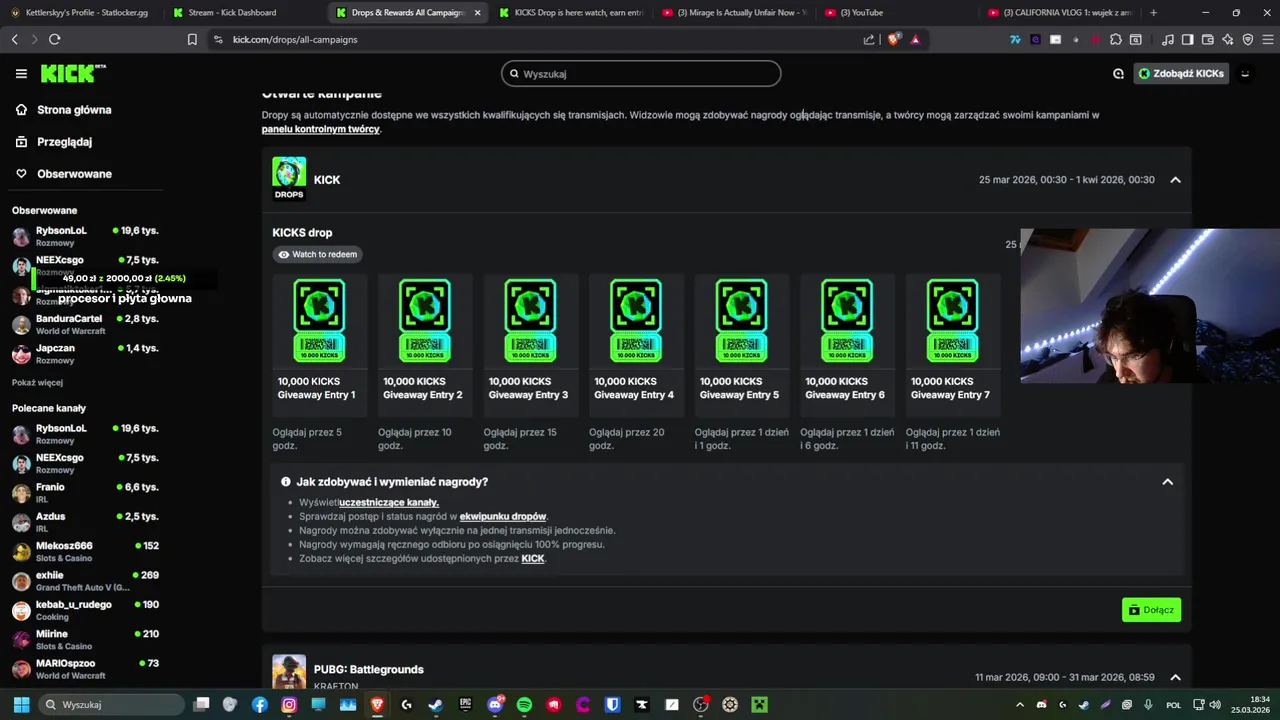1280x720 pixels.
Task: Select the Giveaway Entry 3 reward card
Action: (x=530, y=345)
